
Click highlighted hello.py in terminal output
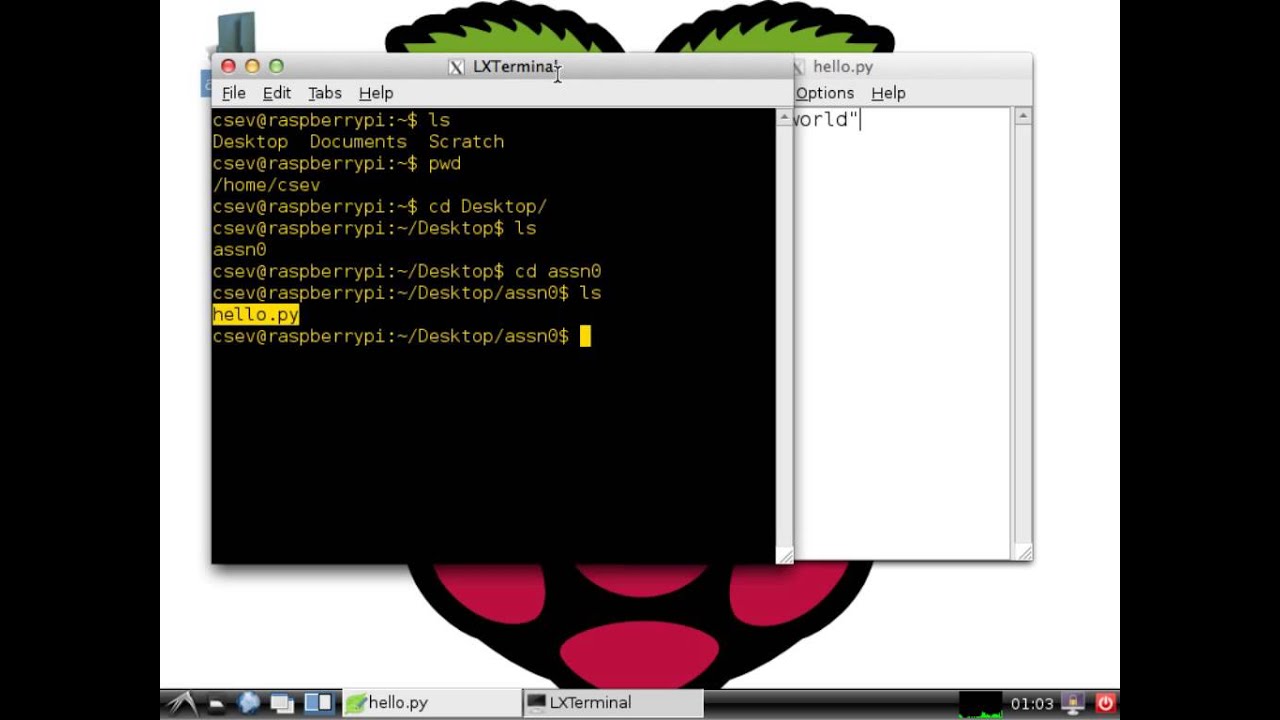coord(256,315)
